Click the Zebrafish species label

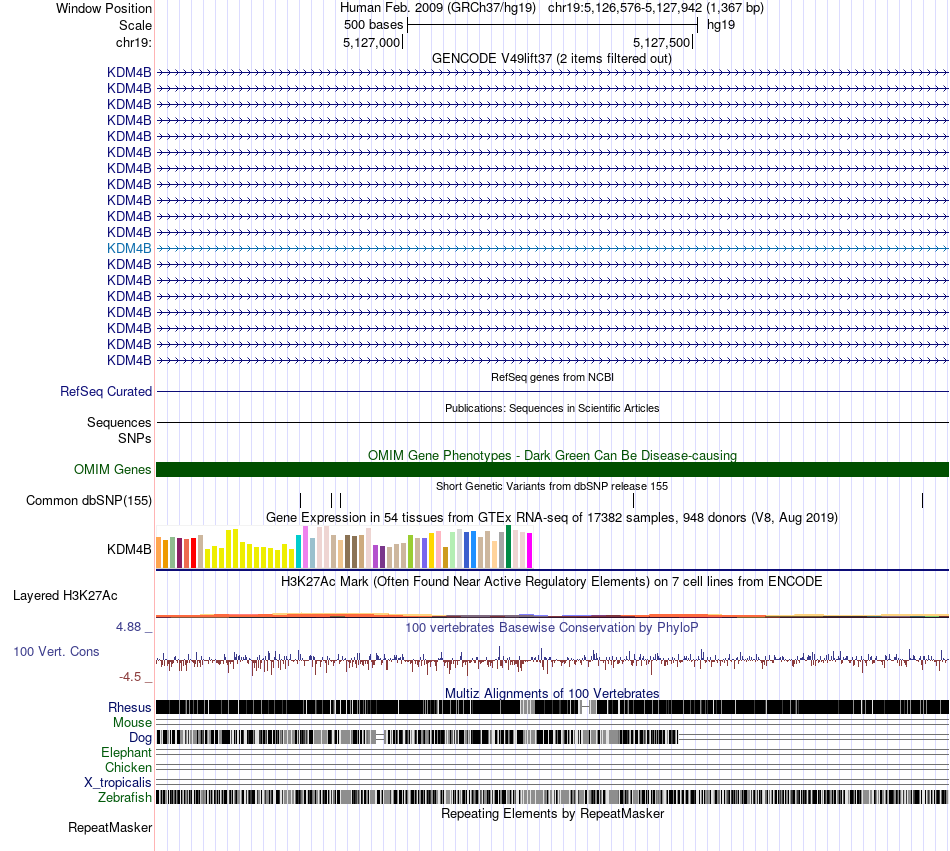coord(125,798)
